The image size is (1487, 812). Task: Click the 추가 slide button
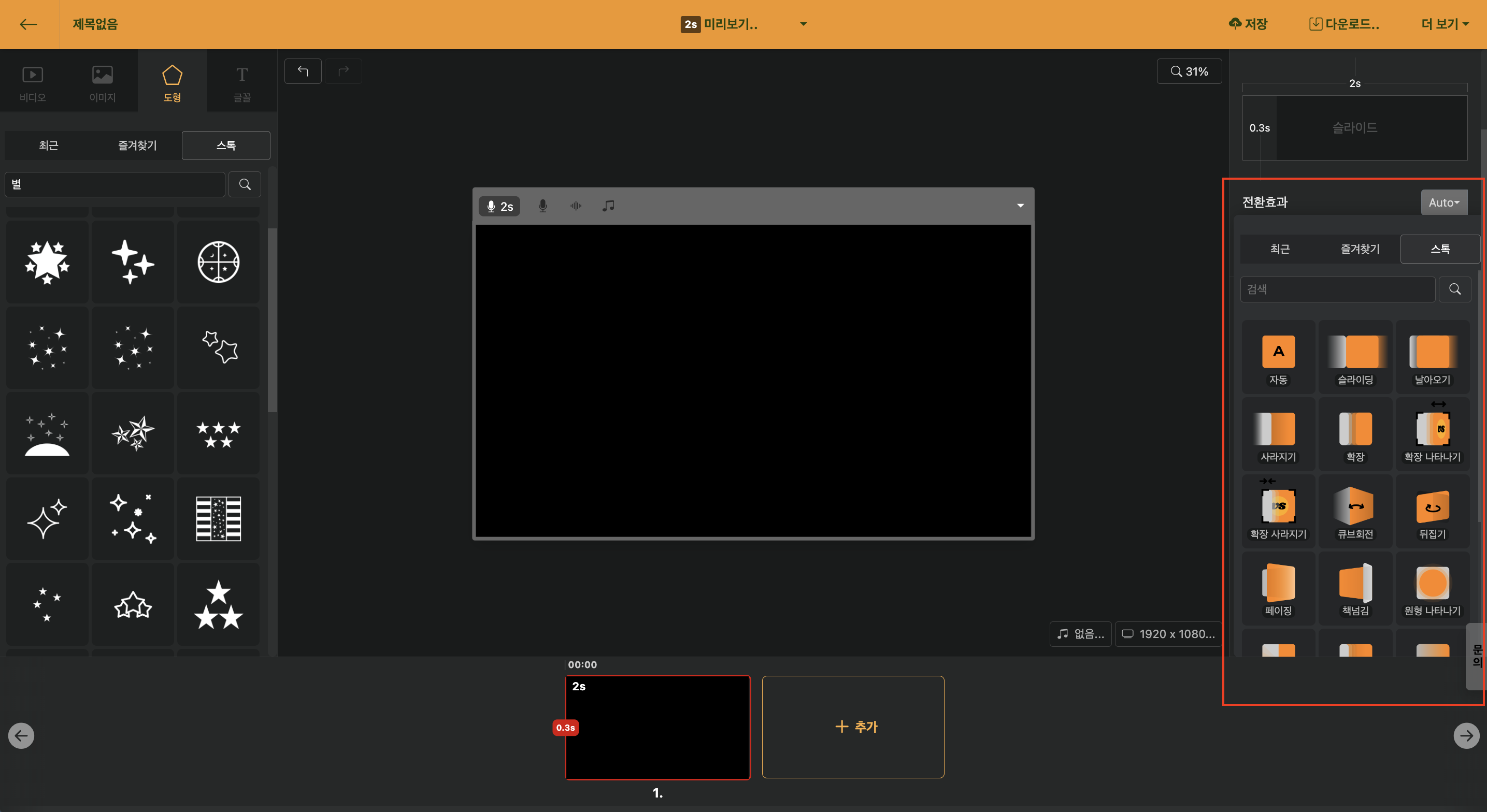click(x=853, y=727)
